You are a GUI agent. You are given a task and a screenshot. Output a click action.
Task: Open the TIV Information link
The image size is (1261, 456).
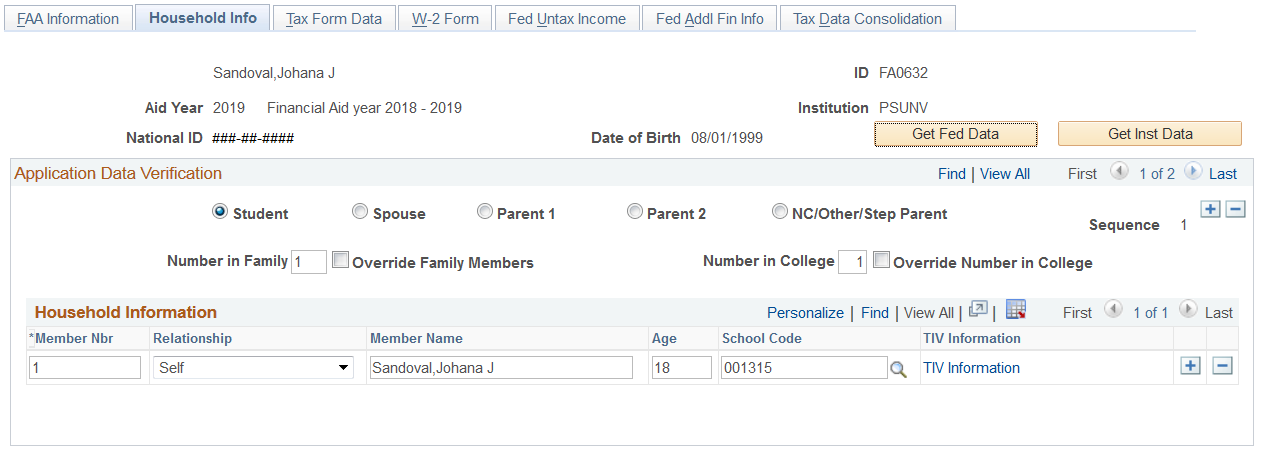(x=971, y=368)
